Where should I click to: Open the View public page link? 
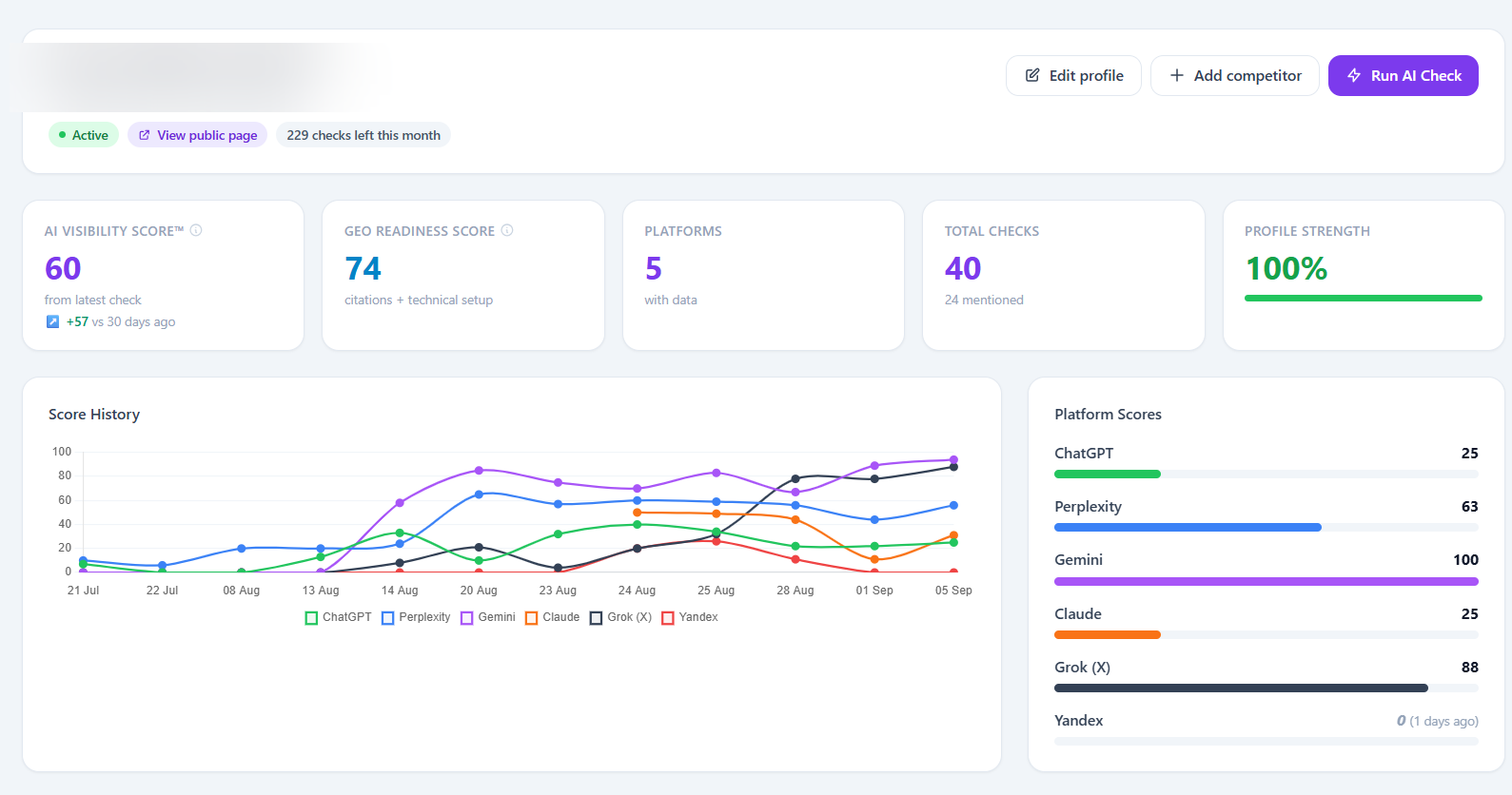(x=198, y=135)
